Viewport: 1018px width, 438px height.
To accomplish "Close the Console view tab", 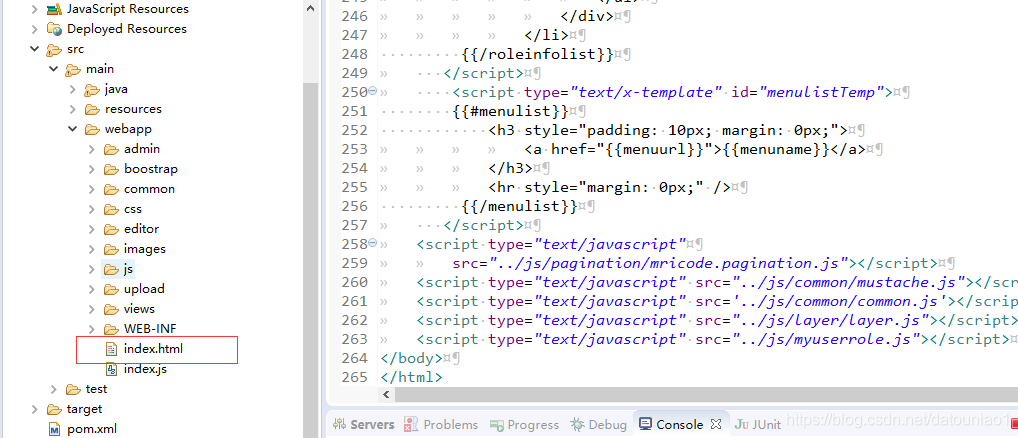I will tap(715, 424).
